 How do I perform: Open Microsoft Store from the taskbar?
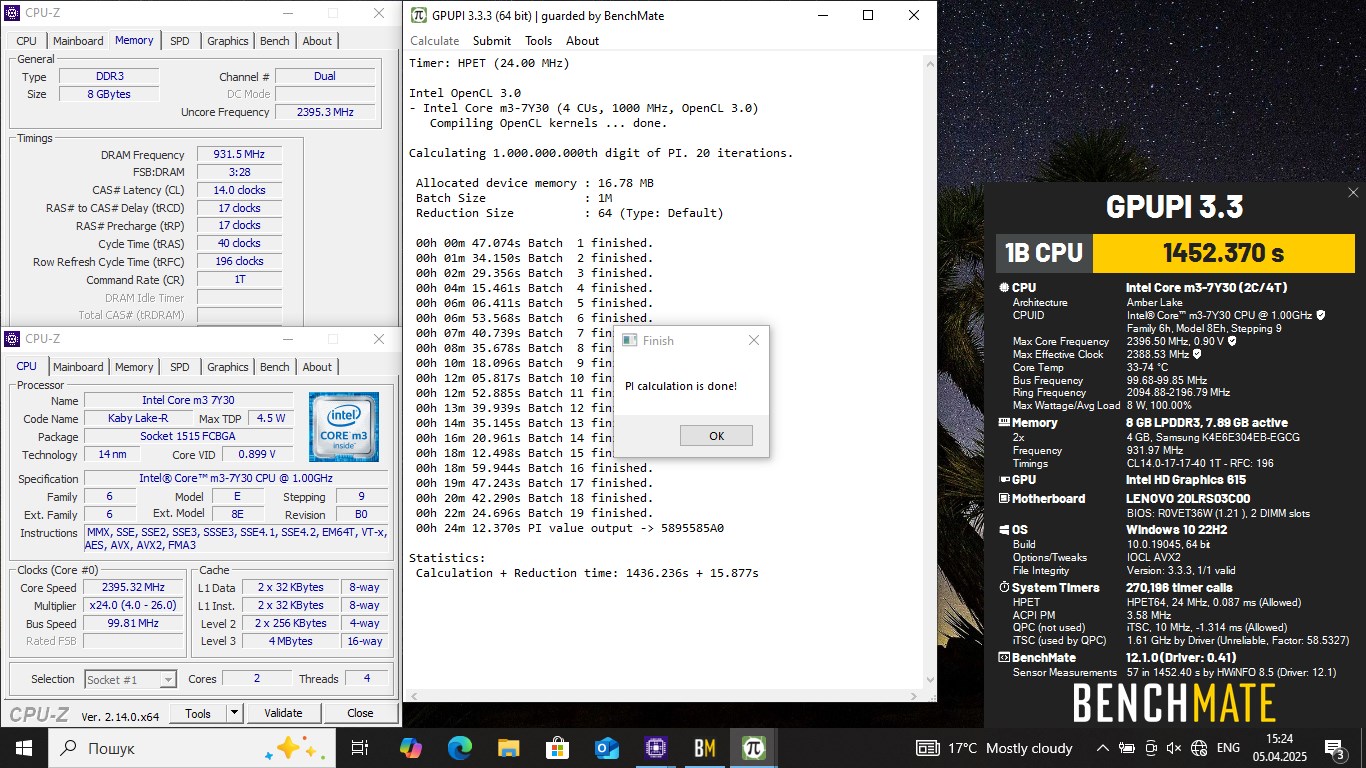click(x=557, y=747)
